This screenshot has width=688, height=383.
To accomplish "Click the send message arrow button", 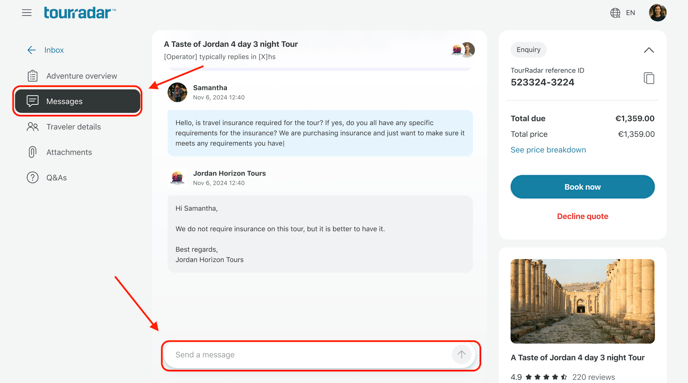I will pos(461,354).
